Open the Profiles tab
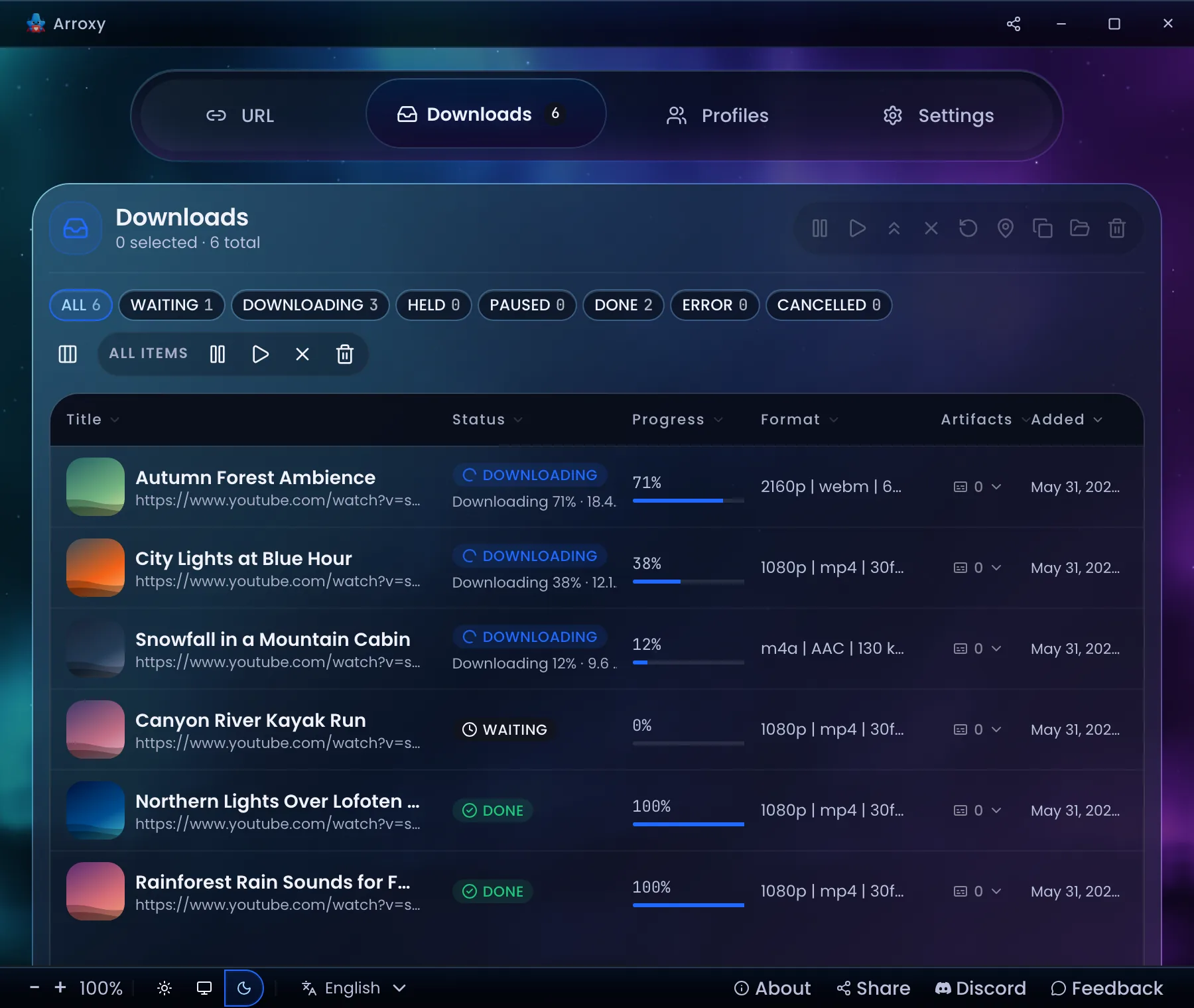The width and height of the screenshot is (1194, 1008). (x=717, y=115)
